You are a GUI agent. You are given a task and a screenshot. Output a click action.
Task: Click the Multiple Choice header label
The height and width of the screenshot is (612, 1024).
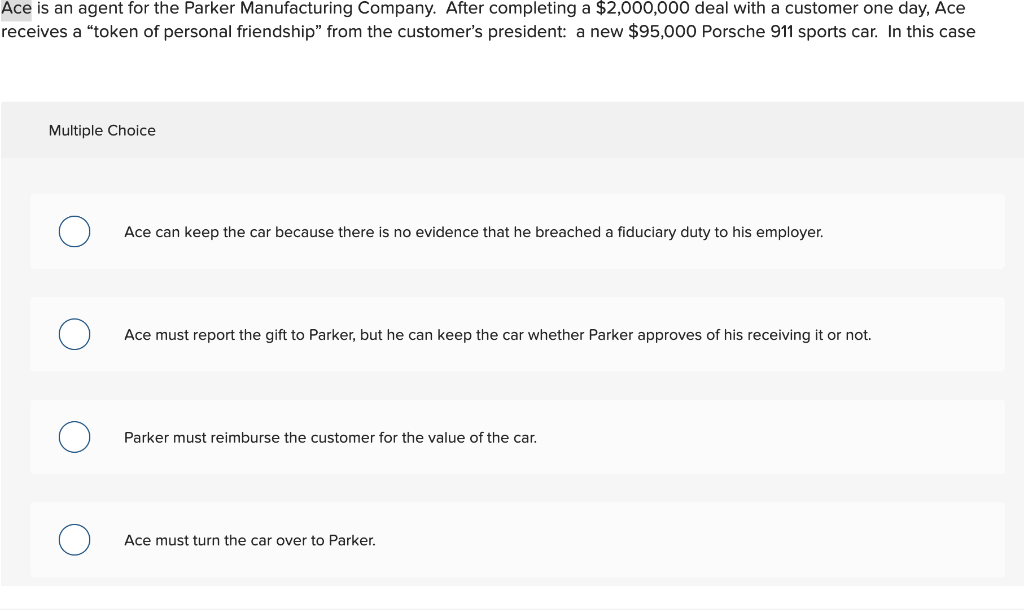pyautogui.click(x=102, y=130)
